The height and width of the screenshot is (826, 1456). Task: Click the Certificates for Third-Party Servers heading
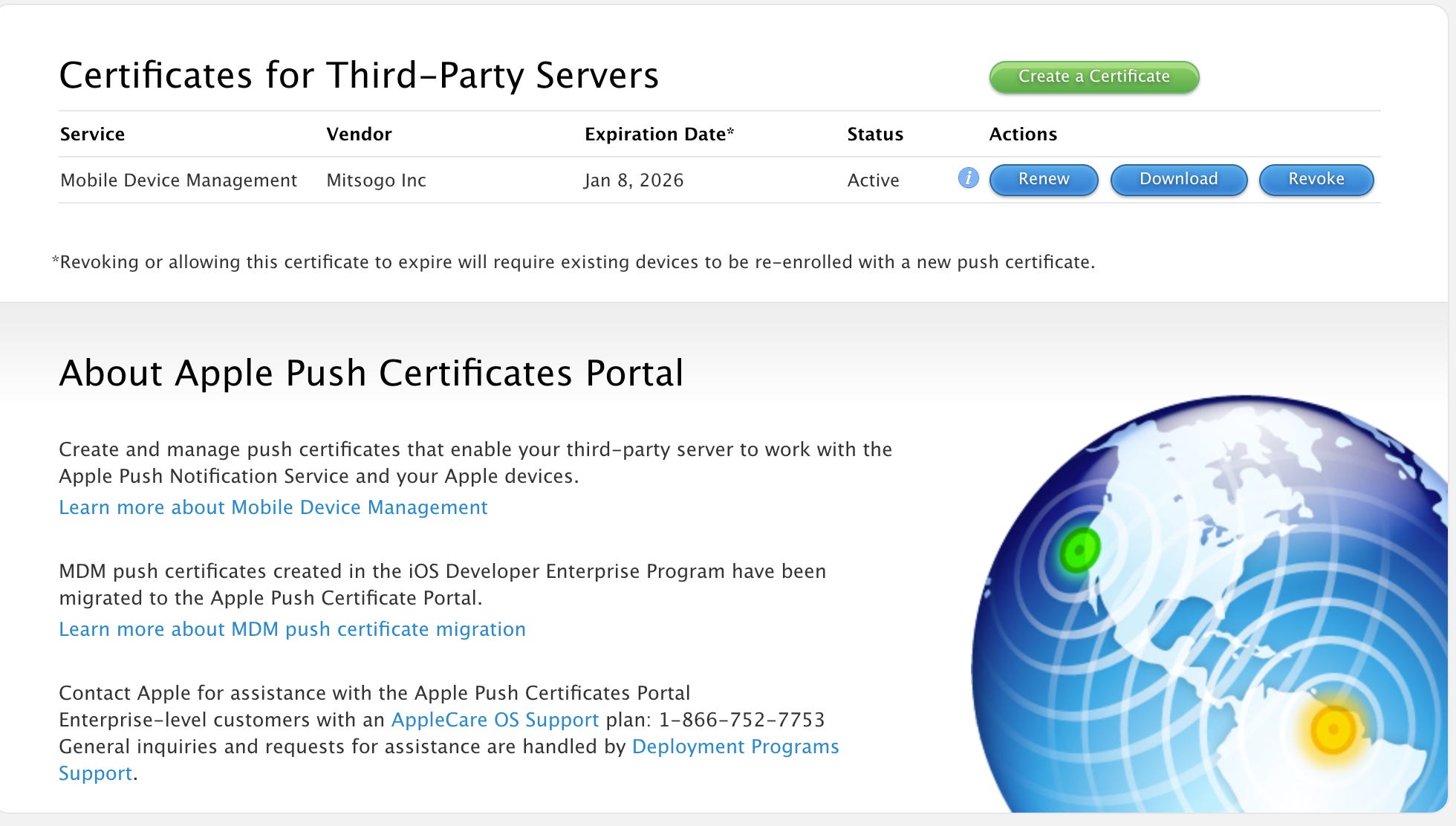(359, 76)
